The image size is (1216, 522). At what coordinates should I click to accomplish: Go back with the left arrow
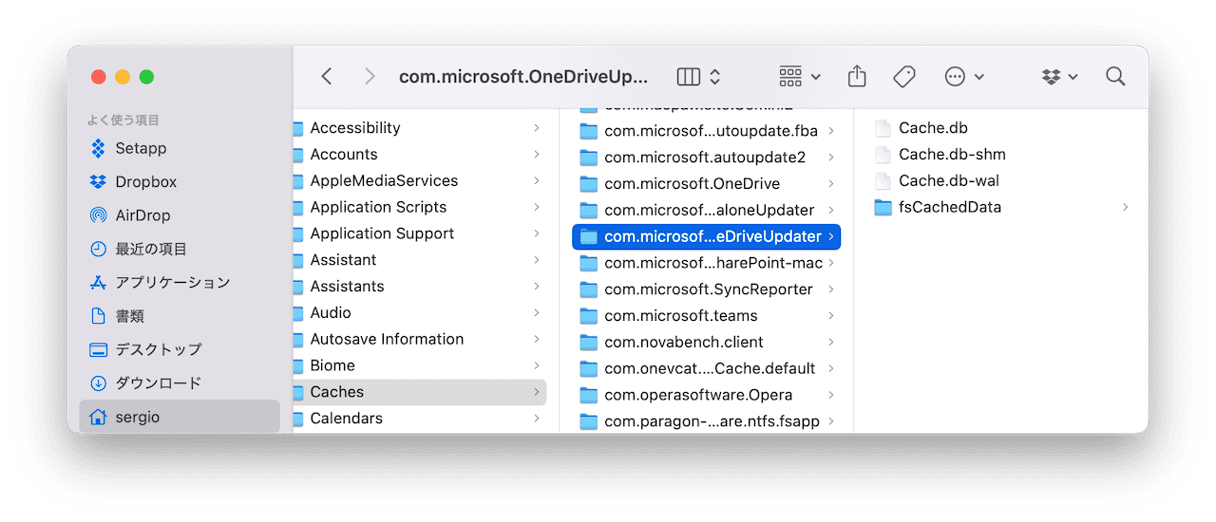point(327,76)
